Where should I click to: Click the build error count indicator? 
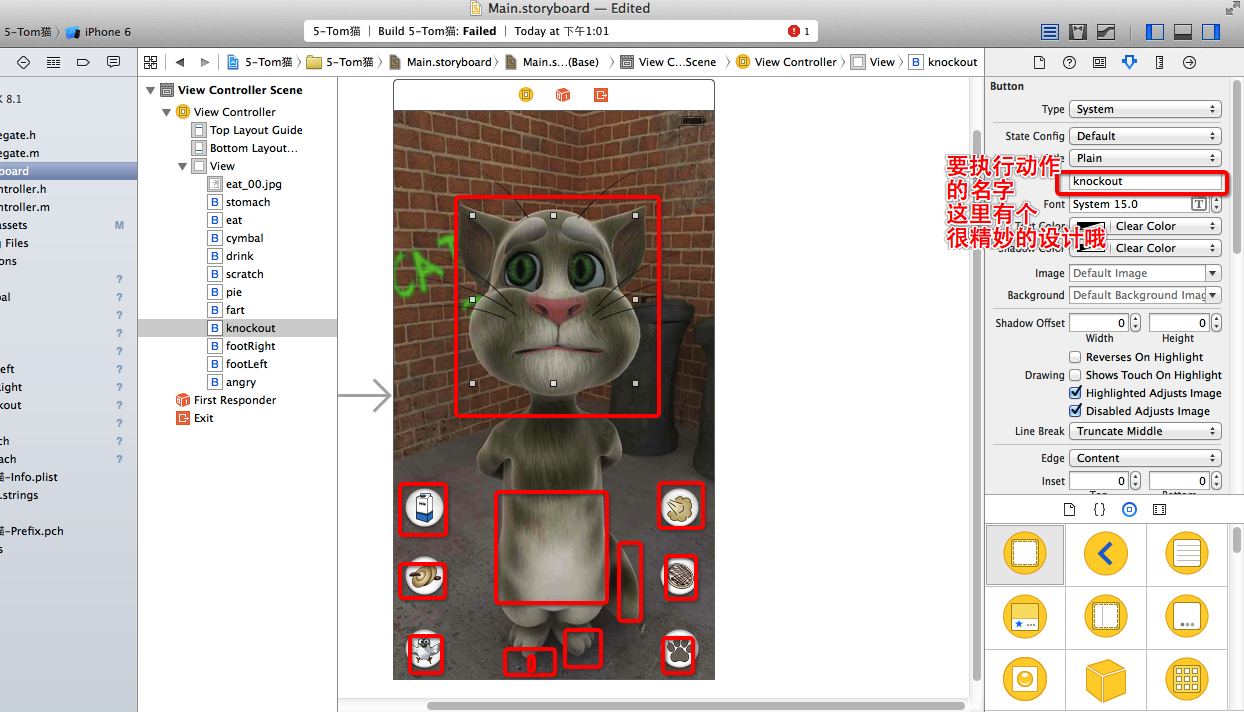tap(799, 31)
